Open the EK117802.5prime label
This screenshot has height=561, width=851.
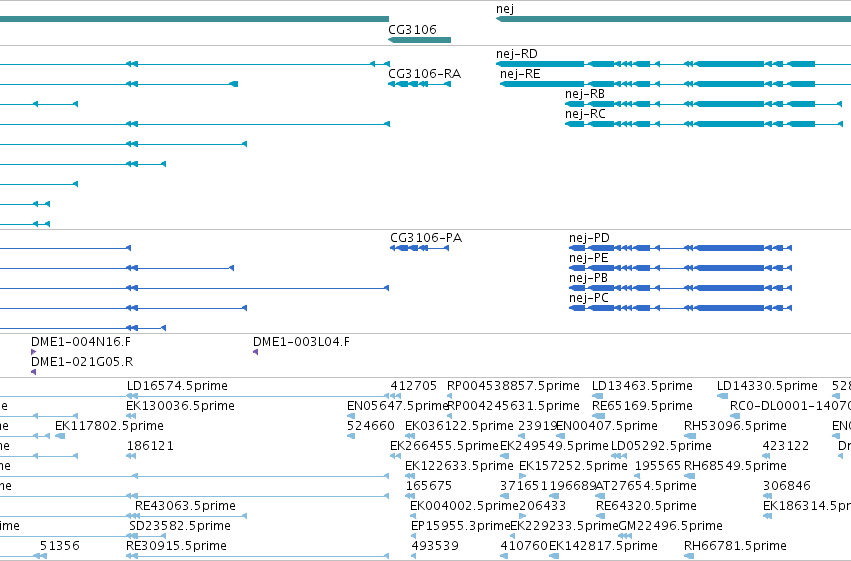[109, 426]
